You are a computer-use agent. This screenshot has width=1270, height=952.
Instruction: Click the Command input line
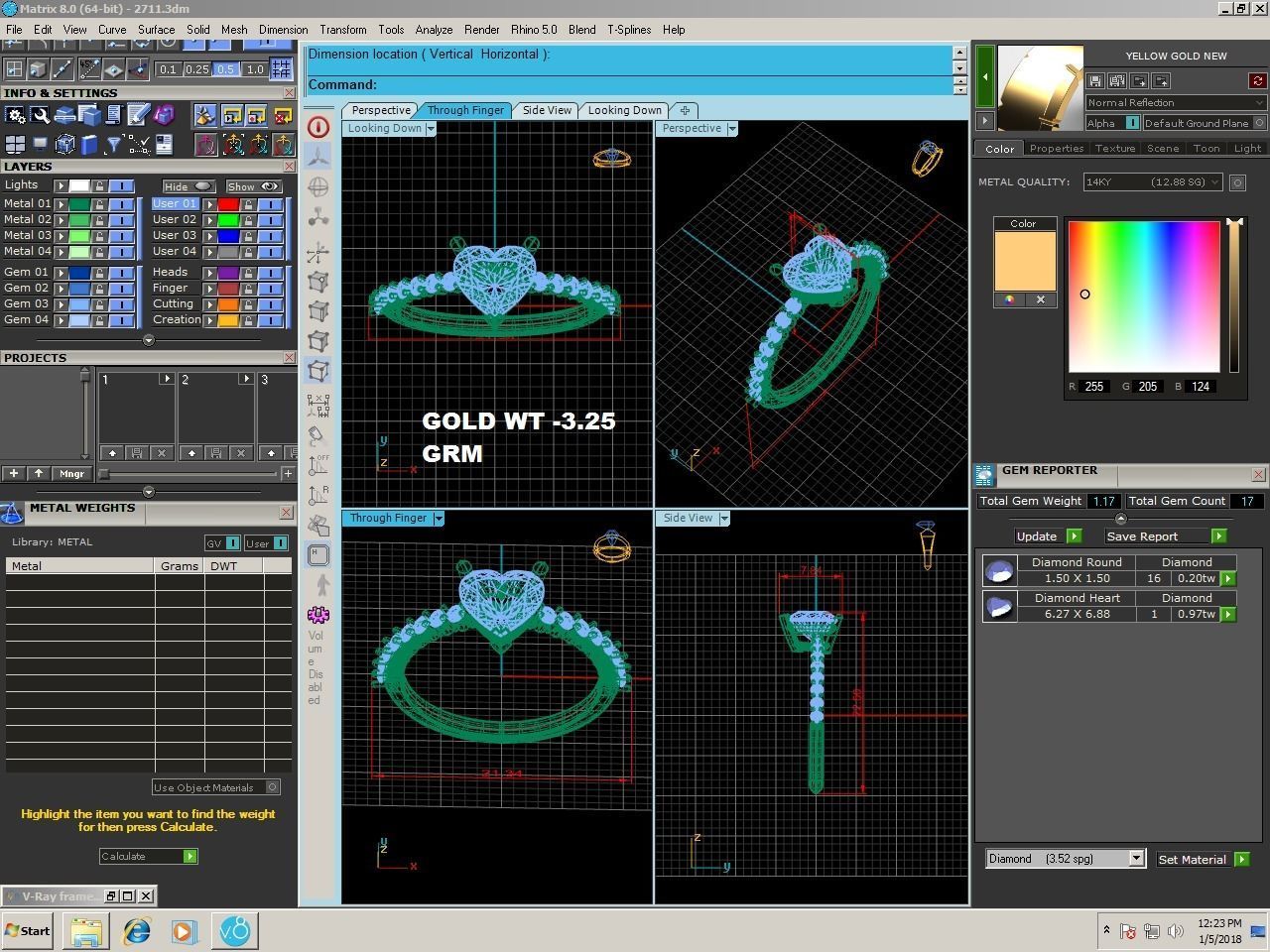tap(630, 85)
